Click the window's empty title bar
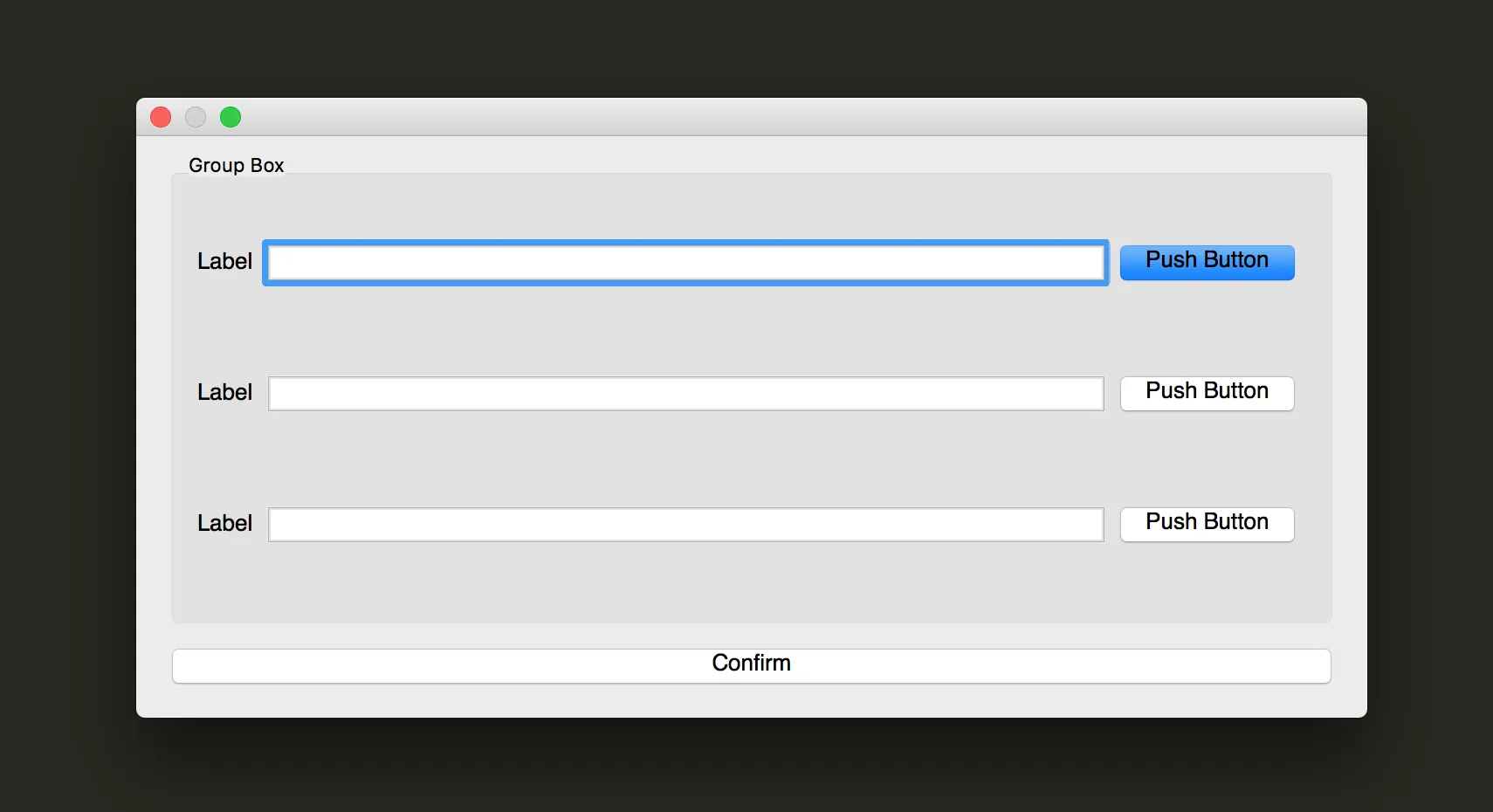1493x812 pixels. pyautogui.click(x=751, y=117)
